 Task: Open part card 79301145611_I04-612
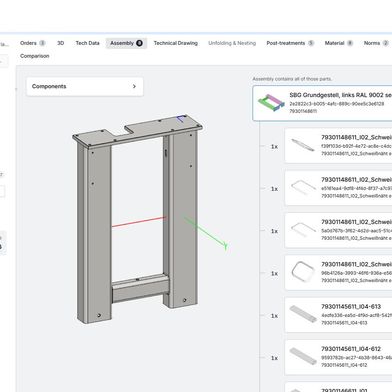click(x=338, y=357)
